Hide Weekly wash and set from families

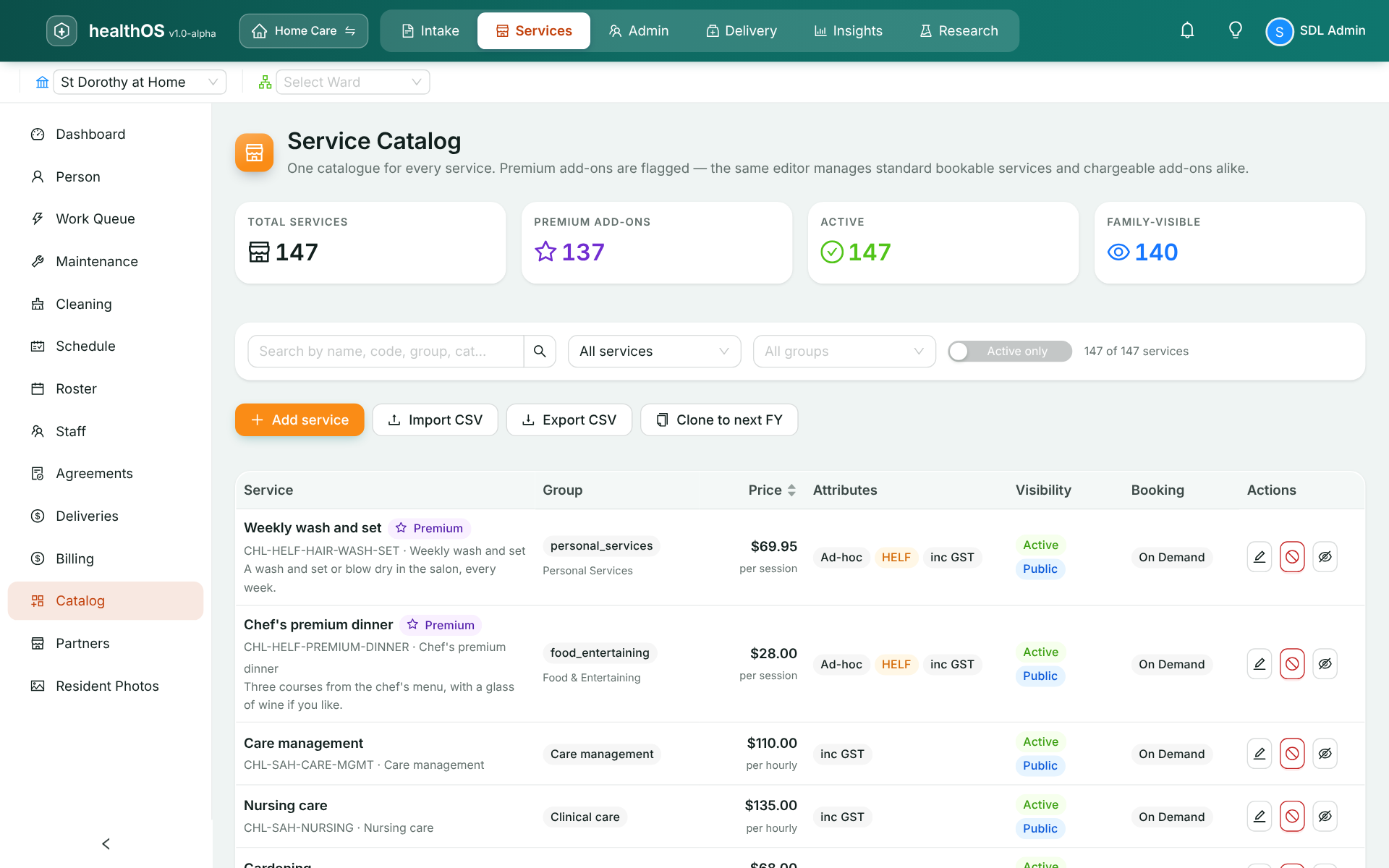coord(1325,557)
